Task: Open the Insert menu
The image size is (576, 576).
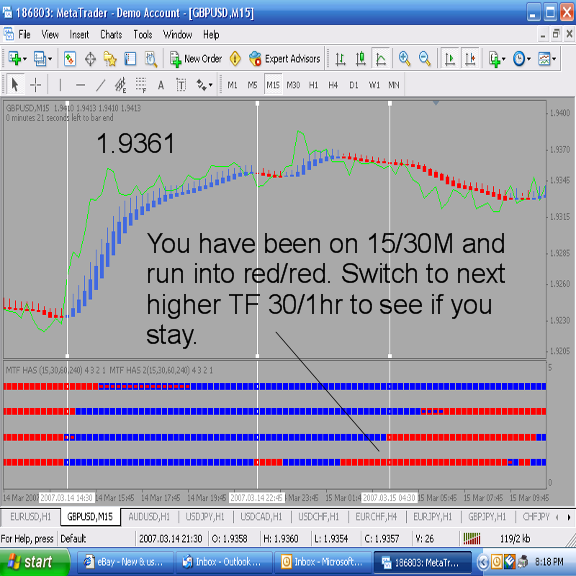Action: (x=79, y=35)
